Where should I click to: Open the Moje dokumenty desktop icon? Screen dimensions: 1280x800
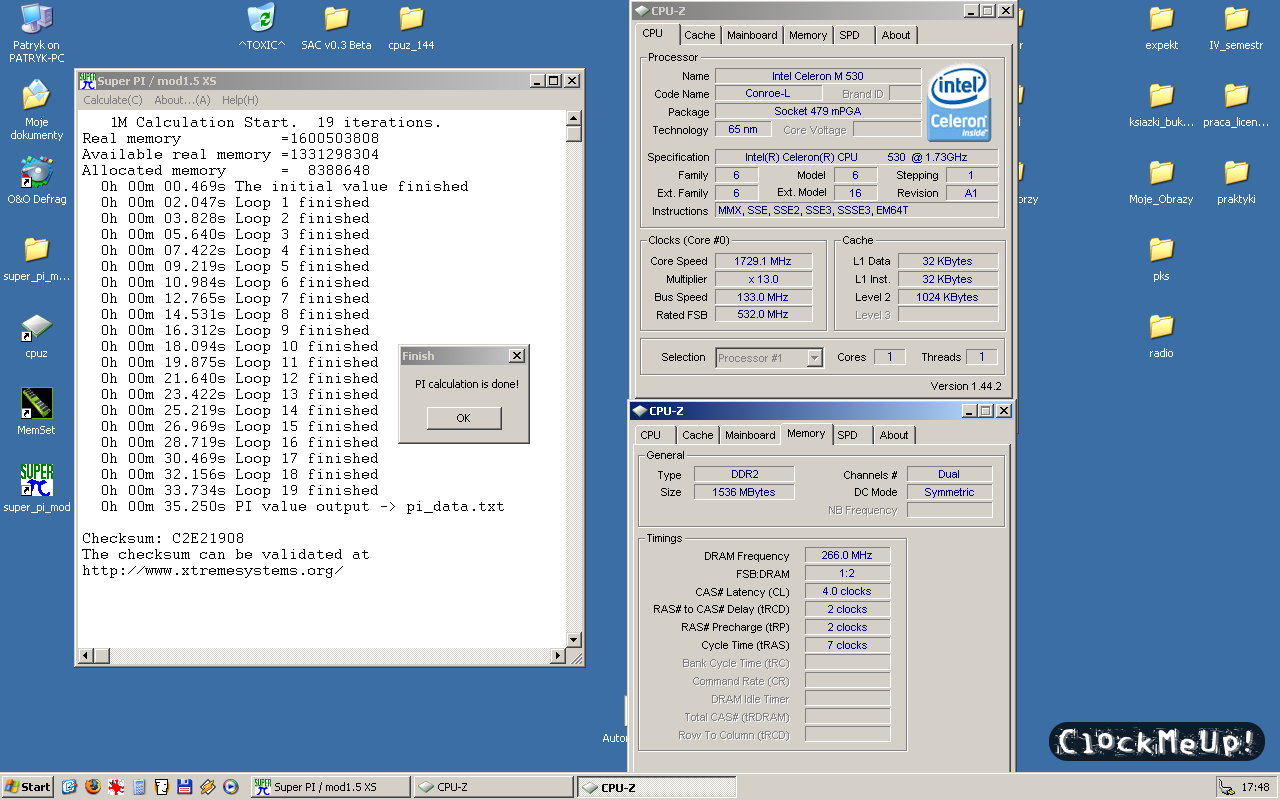coord(37,109)
